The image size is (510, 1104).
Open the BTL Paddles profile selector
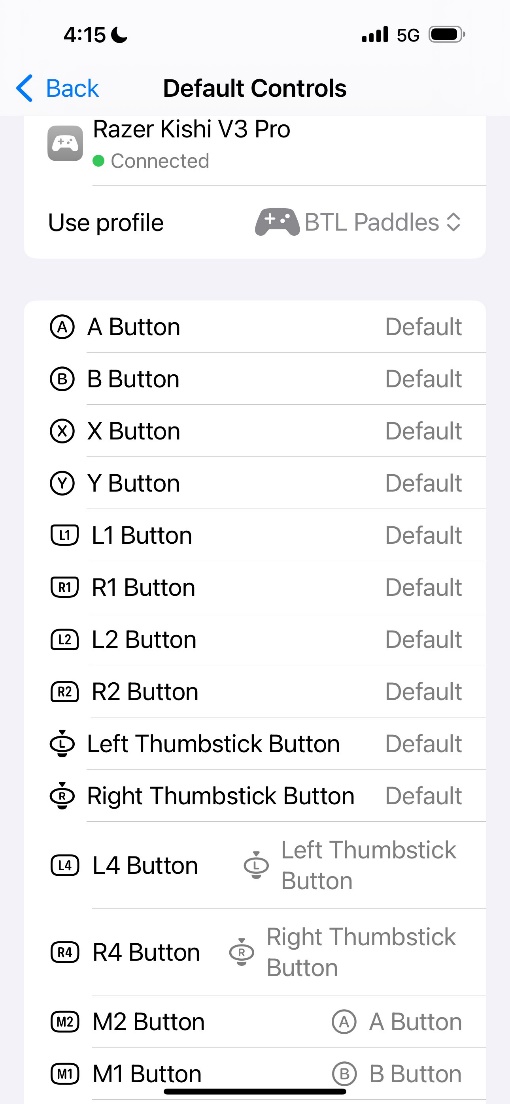pyautogui.click(x=358, y=222)
